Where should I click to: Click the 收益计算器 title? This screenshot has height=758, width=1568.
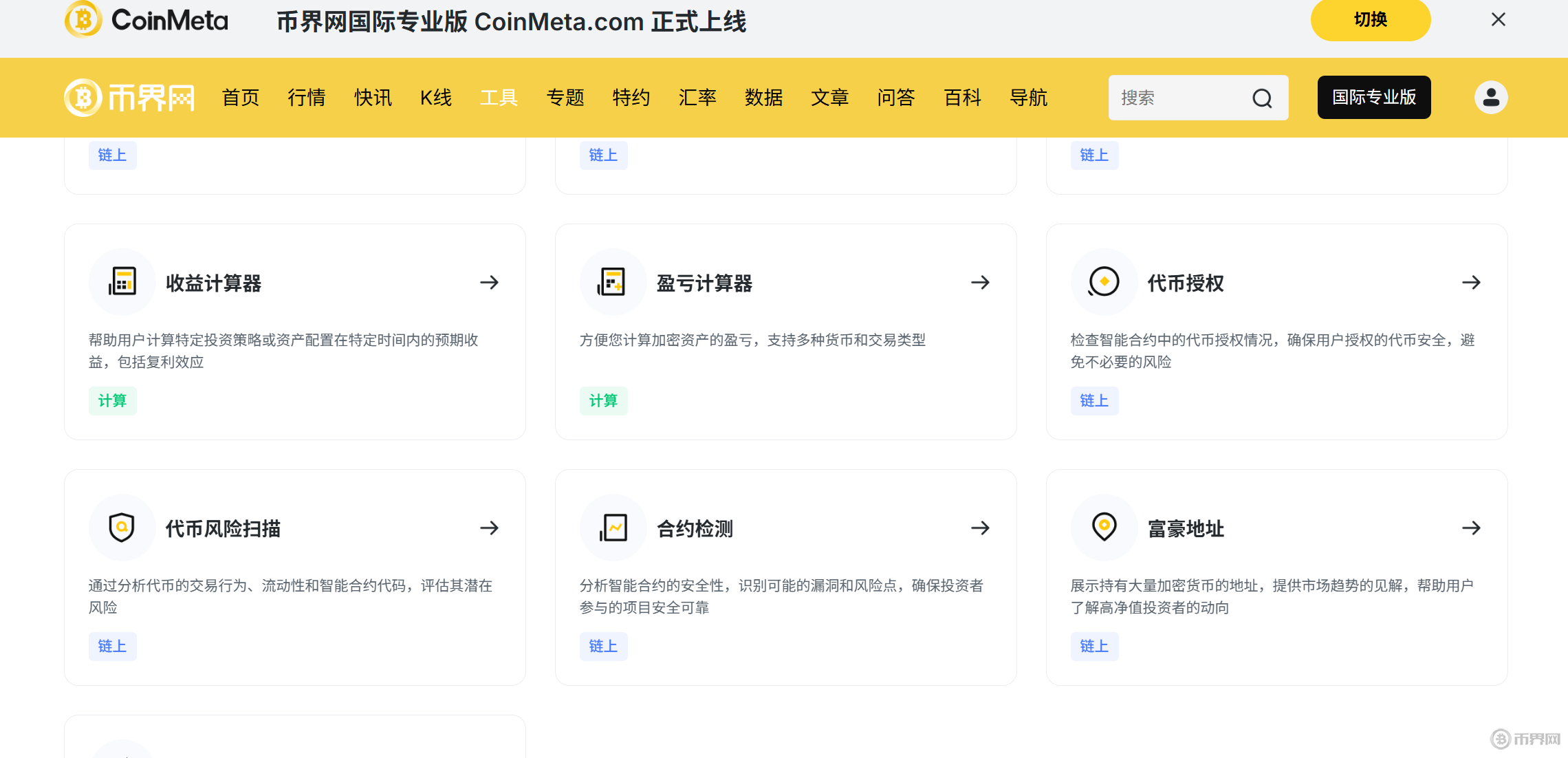point(214,283)
